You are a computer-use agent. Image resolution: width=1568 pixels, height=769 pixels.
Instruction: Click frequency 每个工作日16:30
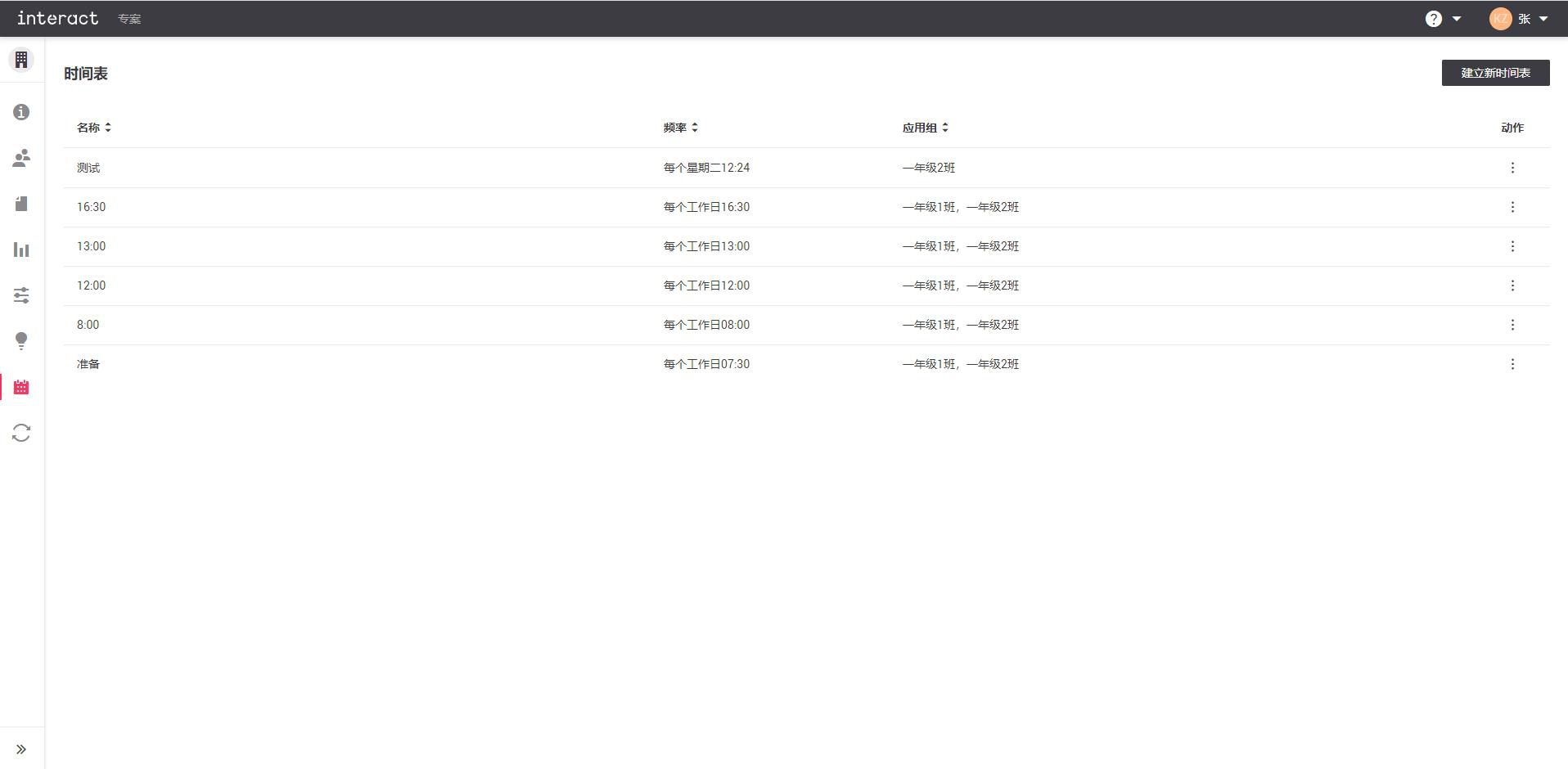coord(706,207)
